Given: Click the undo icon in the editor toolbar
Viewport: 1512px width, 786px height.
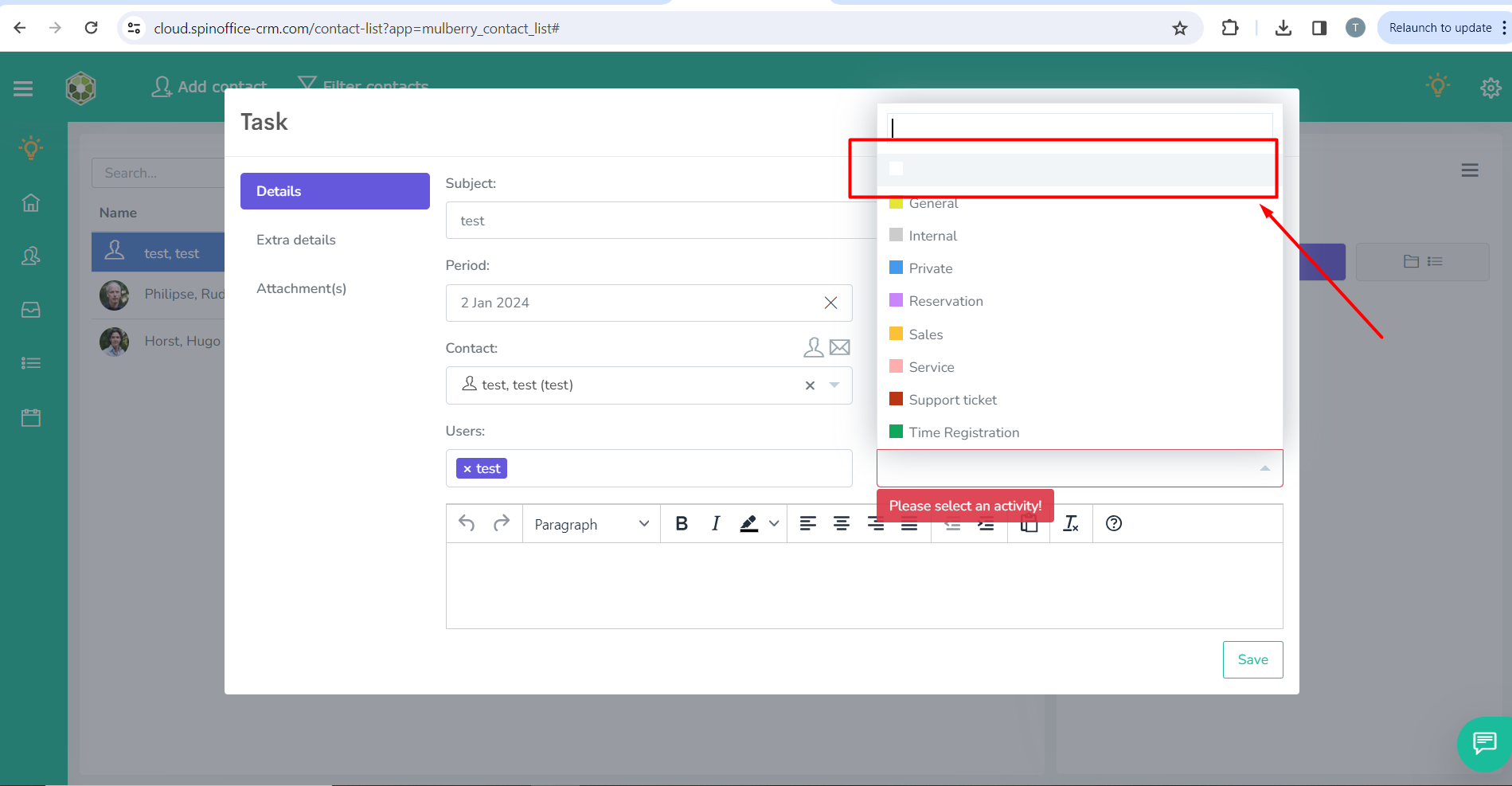Looking at the screenshot, I should (x=467, y=523).
